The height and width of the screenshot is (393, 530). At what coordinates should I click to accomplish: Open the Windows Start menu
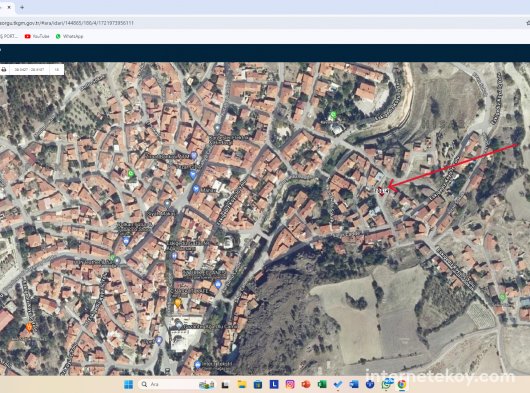click(x=128, y=384)
